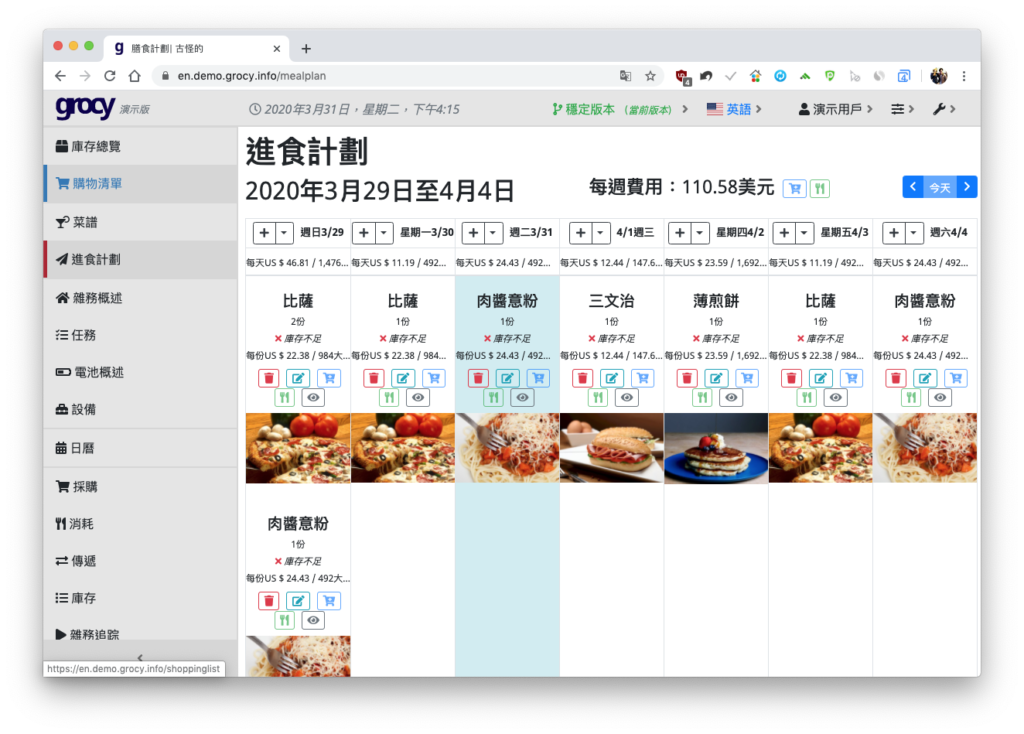This screenshot has width=1024, height=734.
Task: Edit the 三文治 meal entry
Action: [x=611, y=378]
